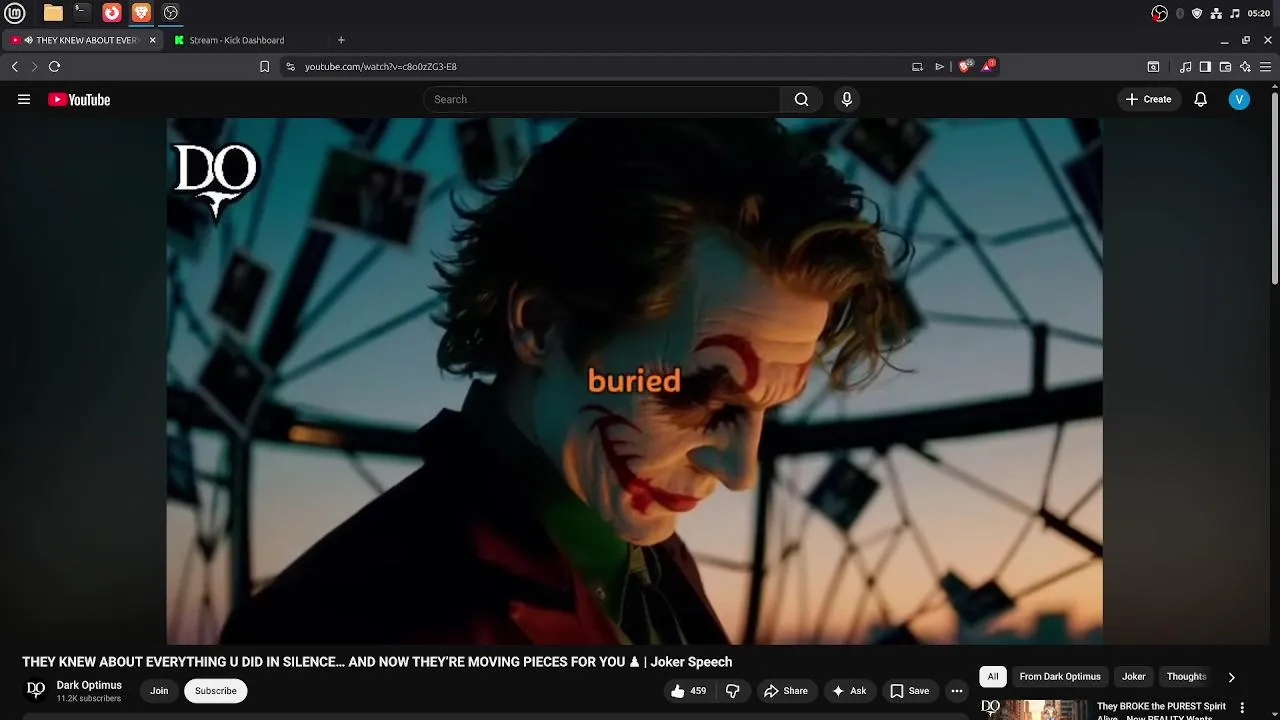Open a new browser tab
Screen dimensions: 1280x720
341,40
